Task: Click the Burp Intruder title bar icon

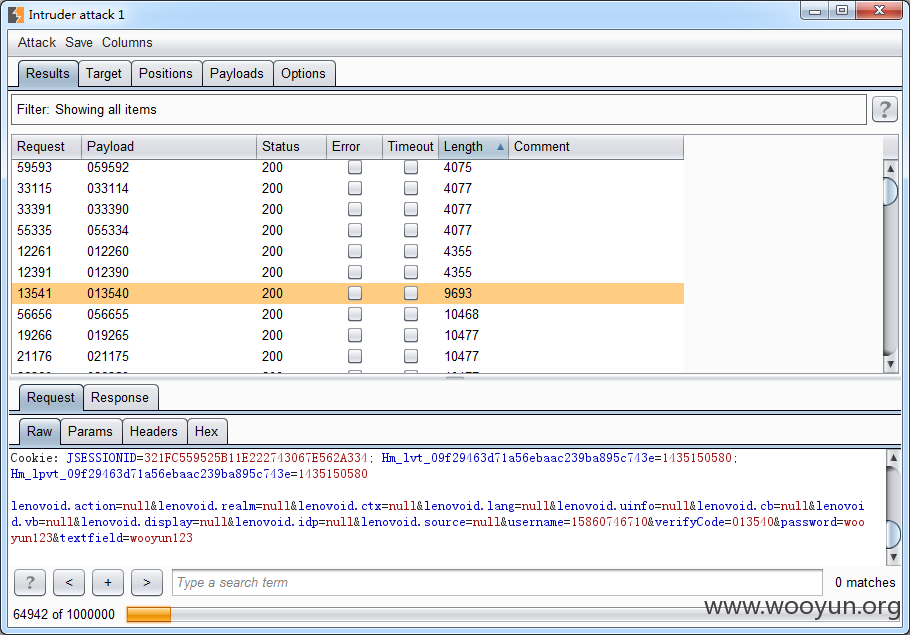Action: pos(16,15)
